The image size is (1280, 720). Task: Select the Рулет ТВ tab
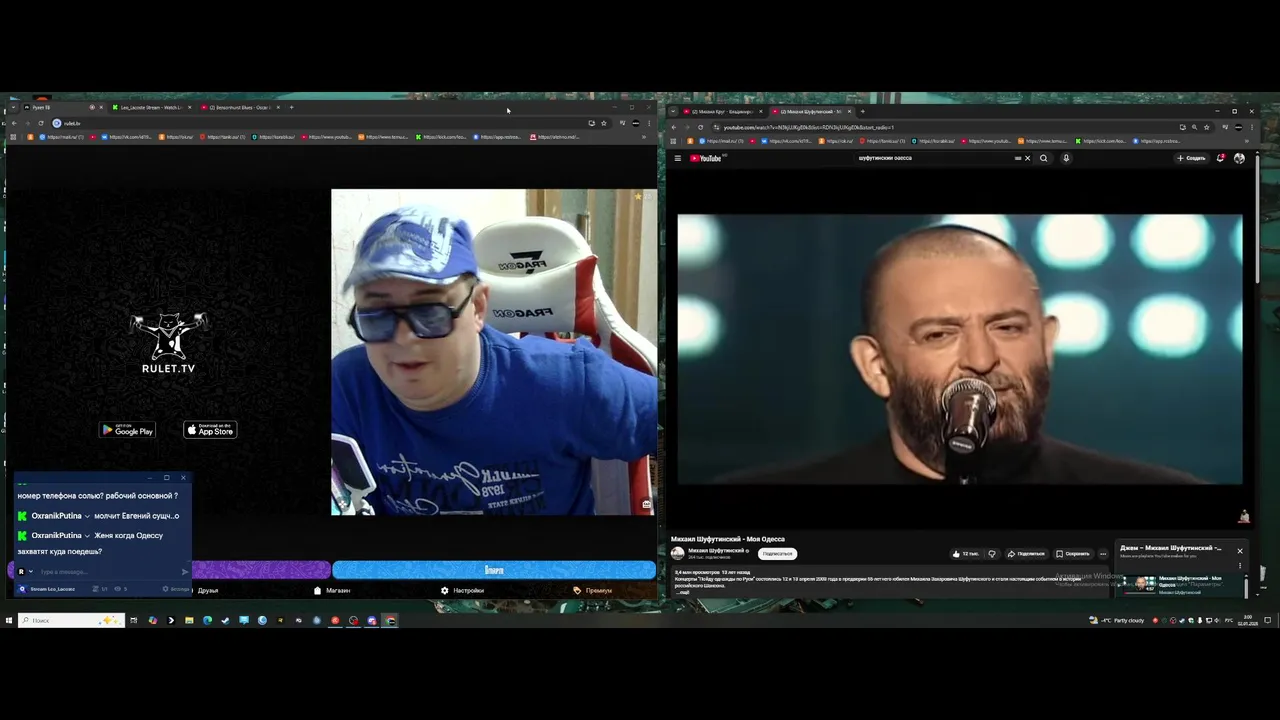click(x=60, y=107)
